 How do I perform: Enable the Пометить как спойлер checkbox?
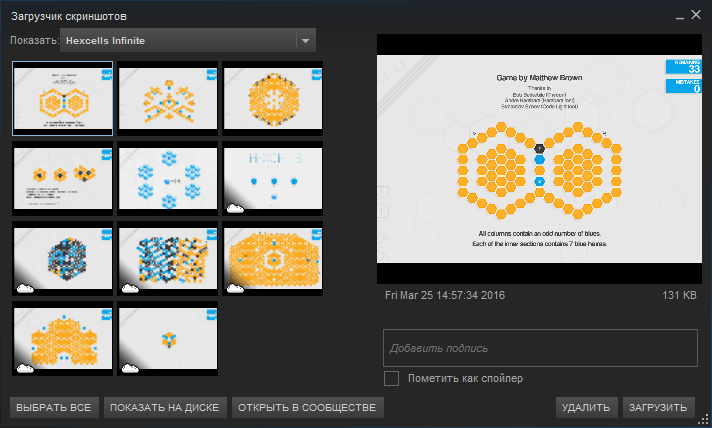point(391,378)
